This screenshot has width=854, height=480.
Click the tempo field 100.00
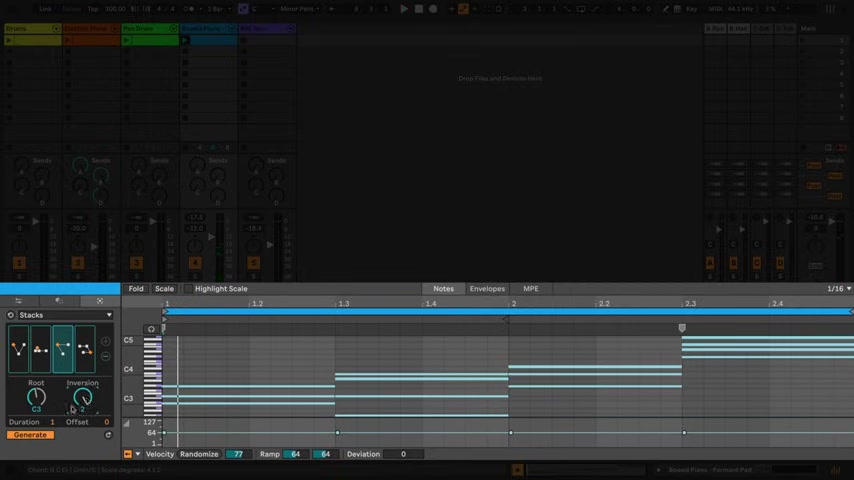[x=115, y=9]
